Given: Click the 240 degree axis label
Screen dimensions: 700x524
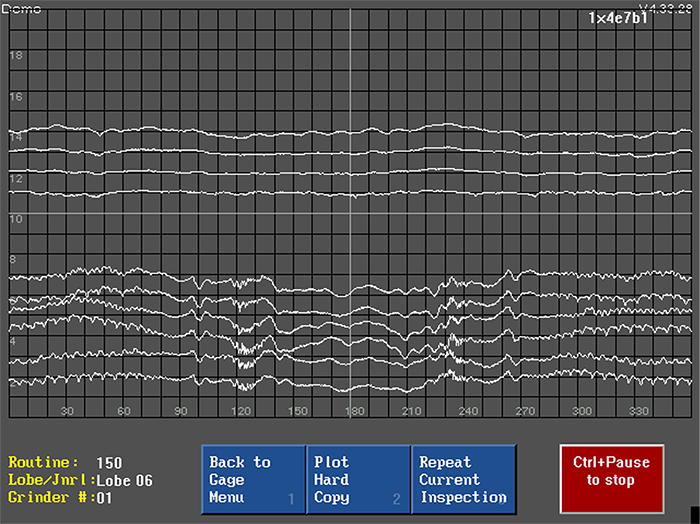Looking at the screenshot, I should (x=468, y=411).
